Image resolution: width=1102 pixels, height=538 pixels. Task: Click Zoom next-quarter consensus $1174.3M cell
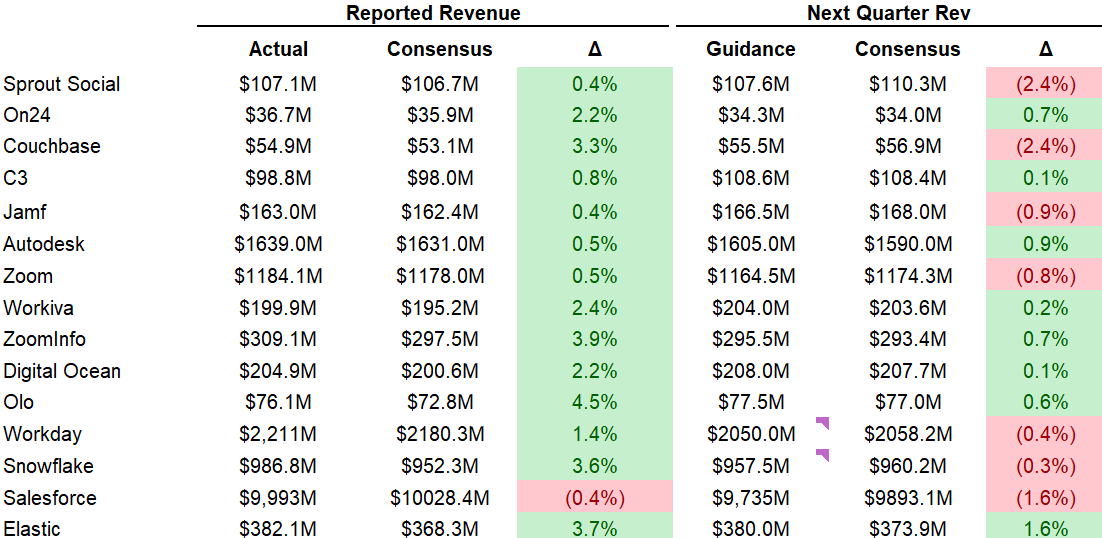click(908, 275)
